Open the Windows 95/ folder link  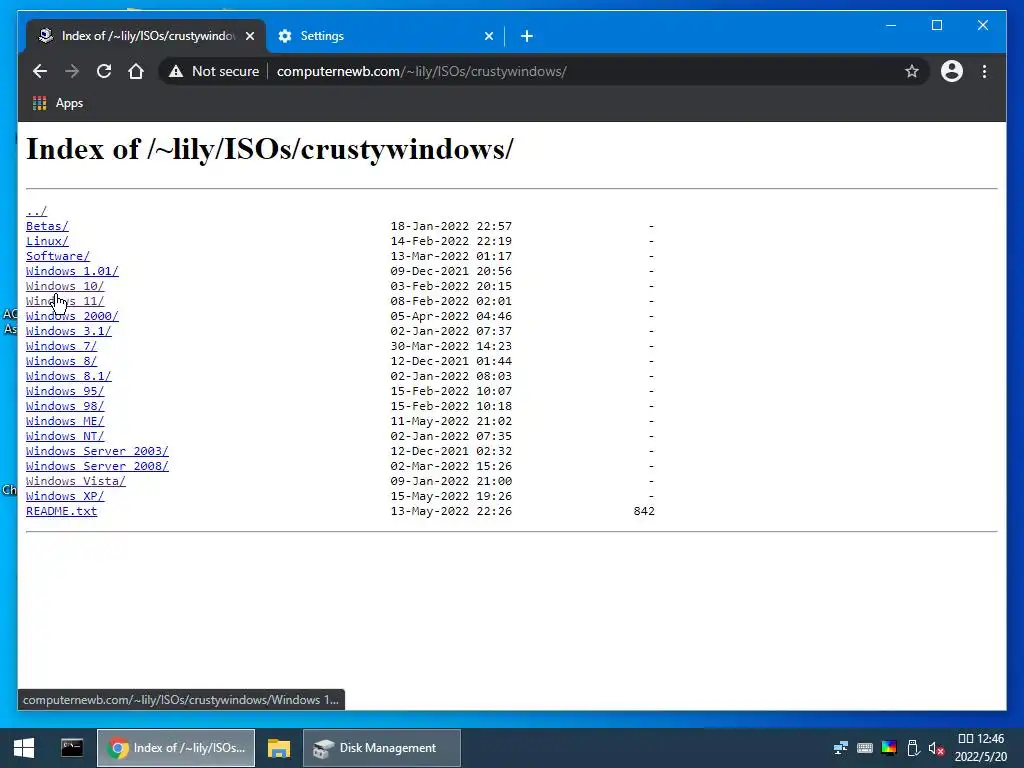pos(65,391)
